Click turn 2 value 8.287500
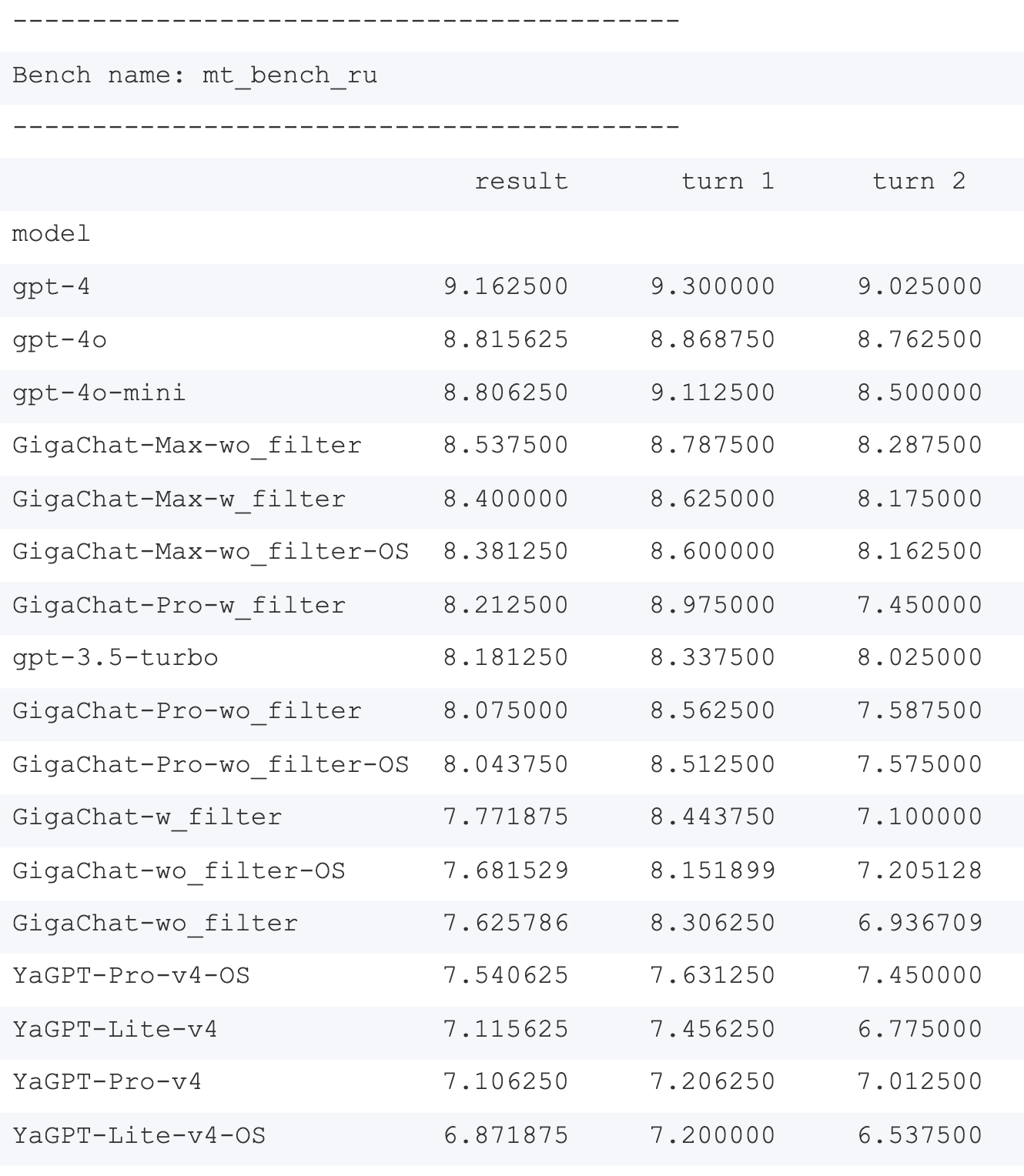This screenshot has width=1024, height=1176. click(920, 446)
